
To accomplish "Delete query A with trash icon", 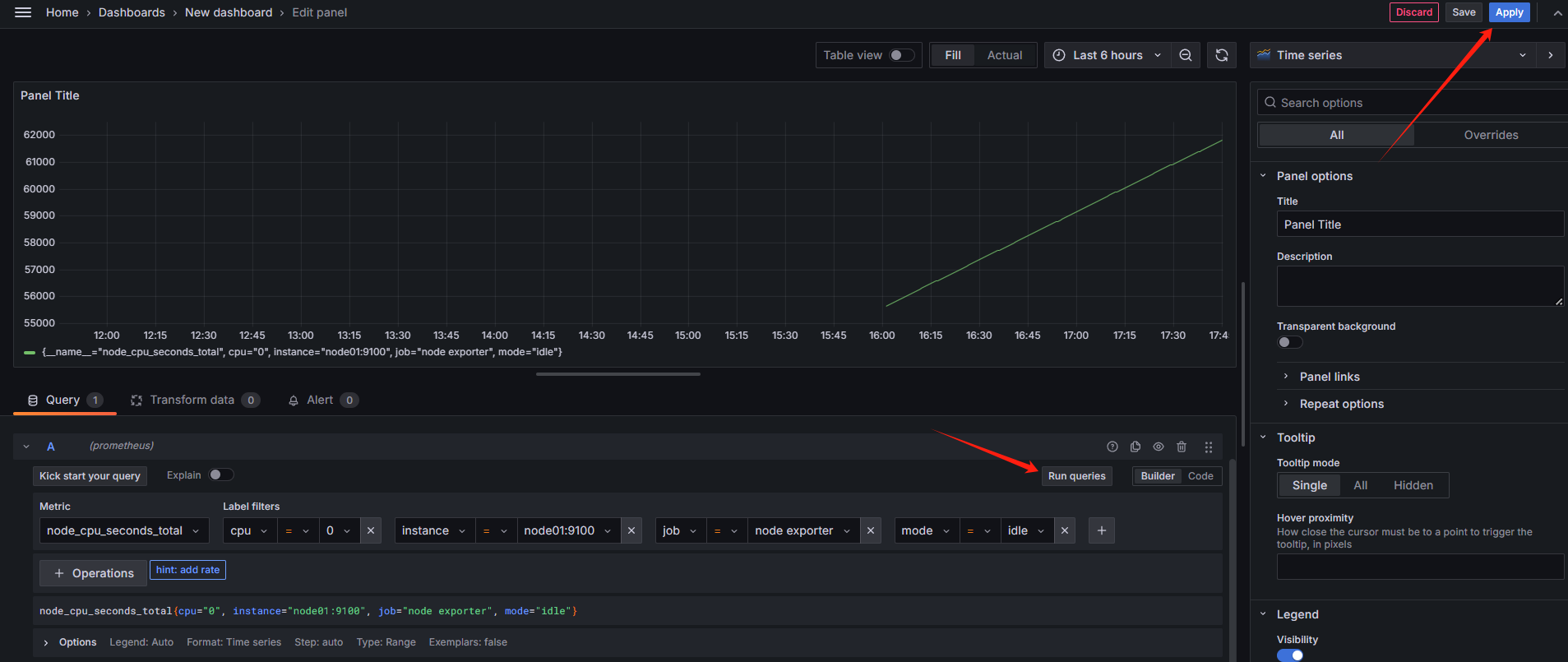I will pyautogui.click(x=1182, y=447).
